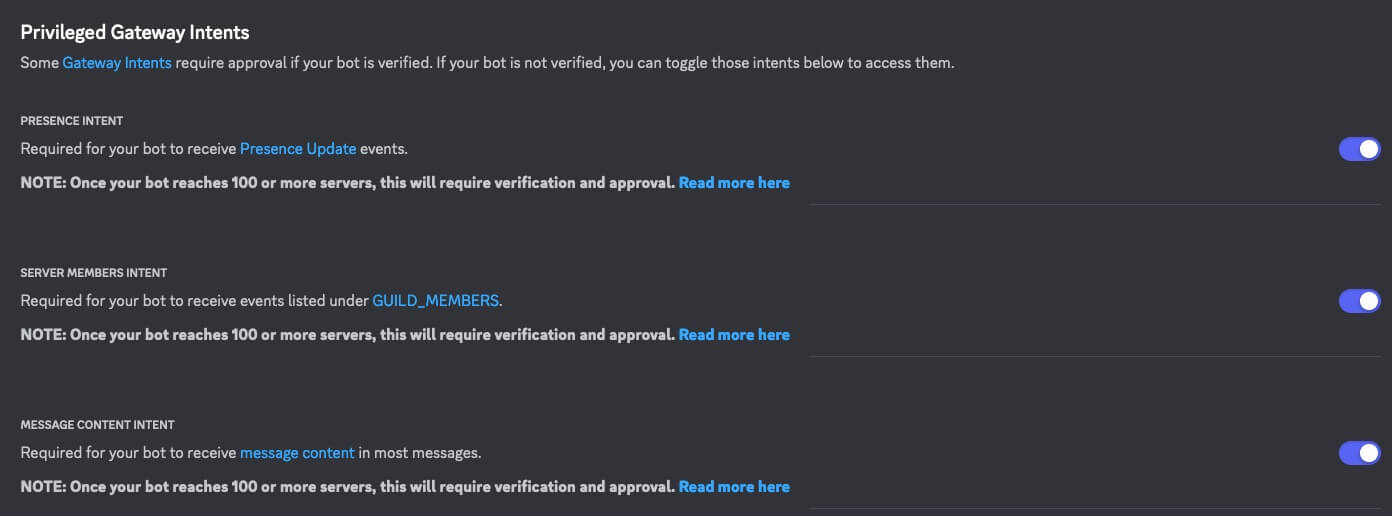Viewport: 1392px width, 516px height.
Task: Click Read more here under Presence Intent
Action: pos(734,183)
